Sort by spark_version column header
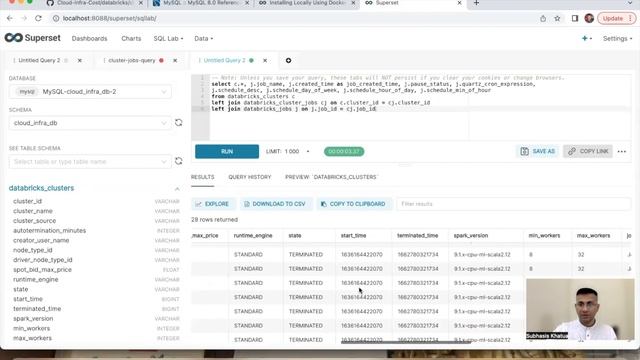This screenshot has width=640, height=360. (x=471, y=236)
